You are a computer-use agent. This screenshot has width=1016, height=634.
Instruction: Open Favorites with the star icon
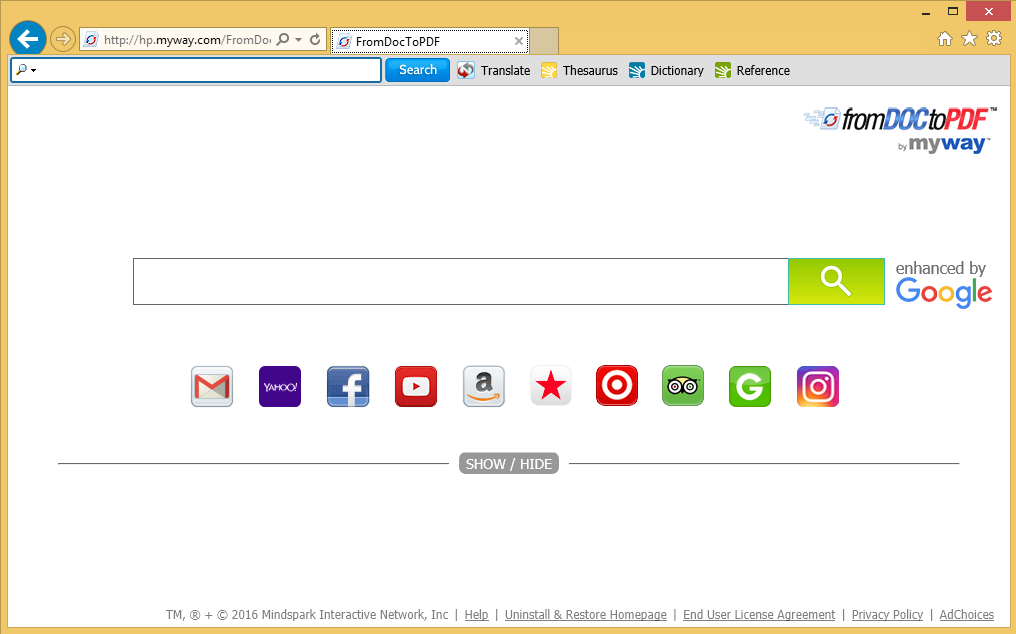click(x=969, y=39)
